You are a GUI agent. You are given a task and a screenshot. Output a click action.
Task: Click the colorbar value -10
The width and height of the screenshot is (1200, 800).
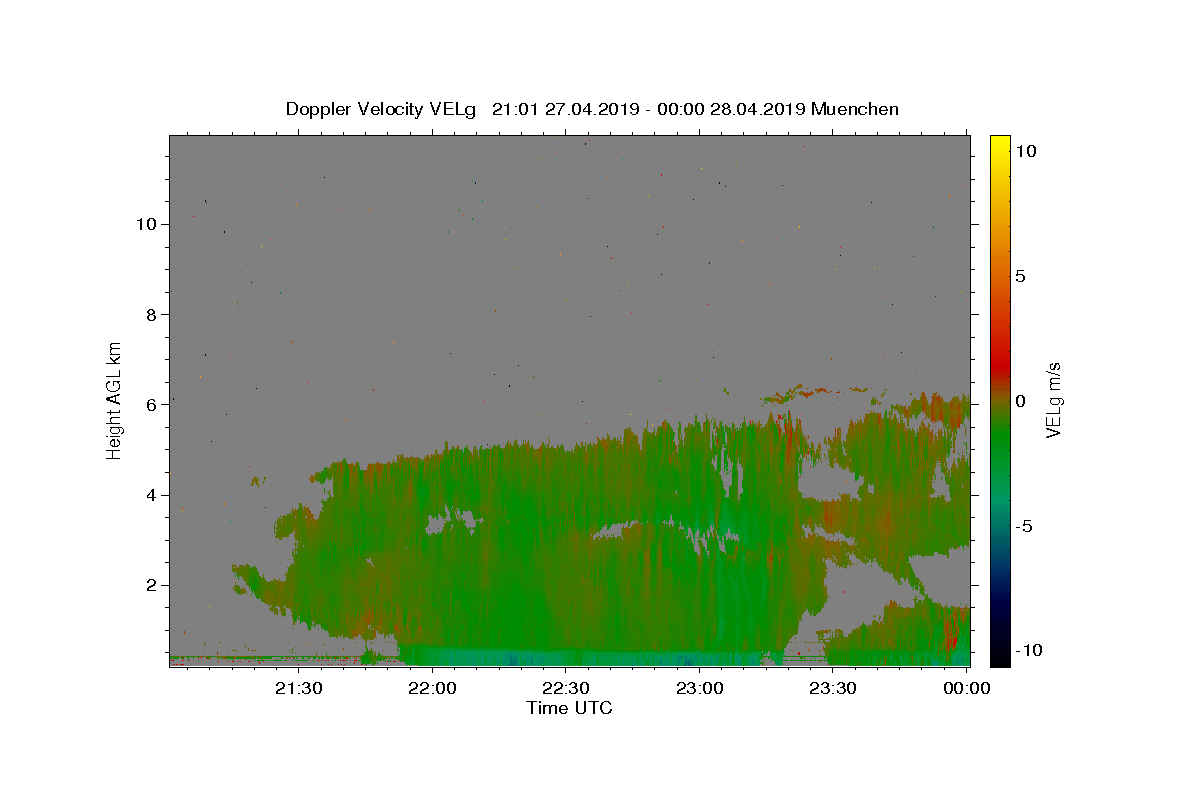click(x=1028, y=650)
